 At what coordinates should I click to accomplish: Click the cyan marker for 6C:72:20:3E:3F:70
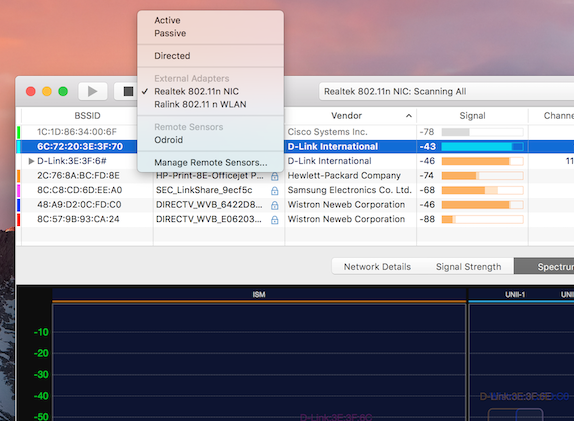pyautogui.click(x=19, y=146)
